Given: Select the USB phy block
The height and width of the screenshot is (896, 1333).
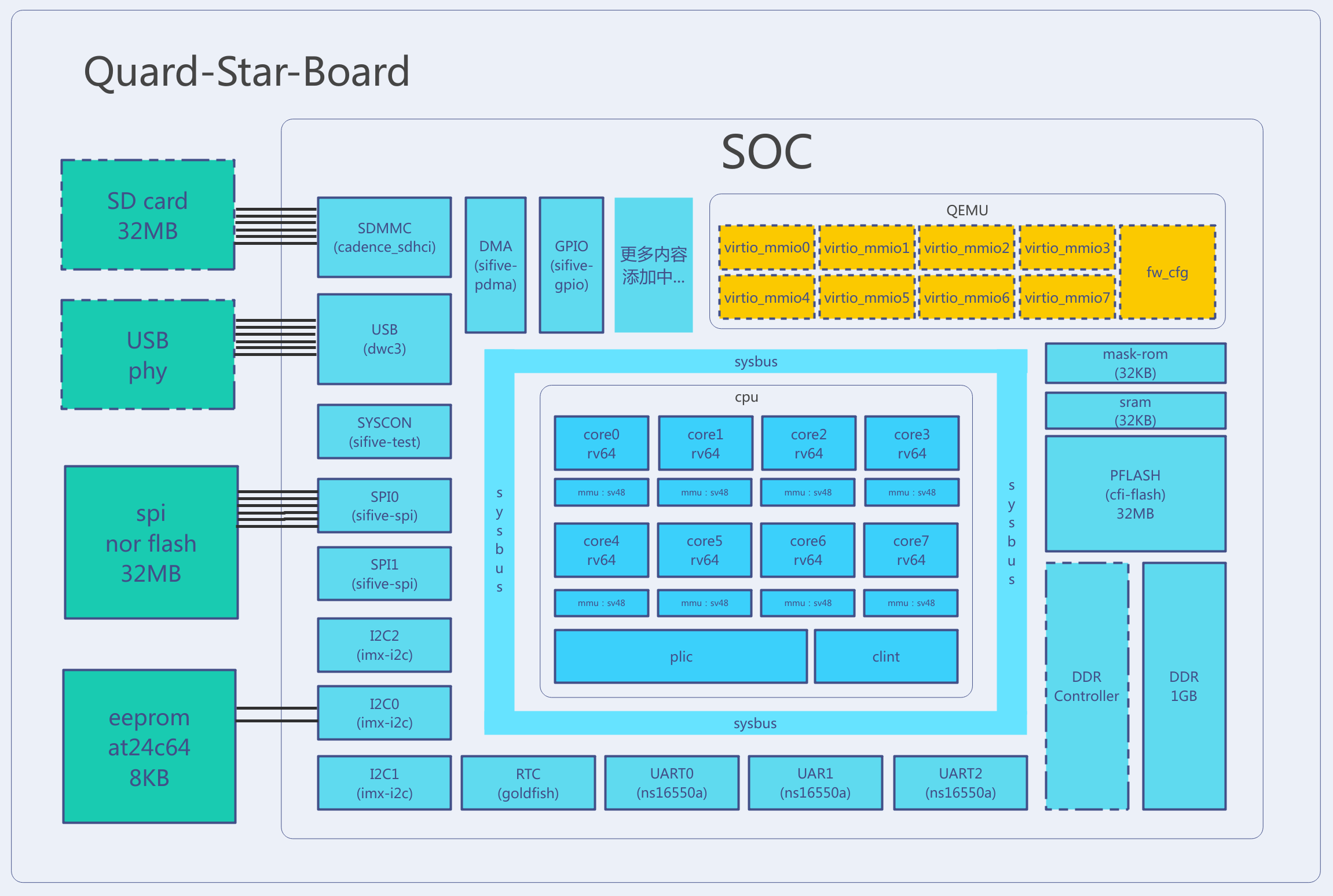Looking at the screenshot, I should point(148,354).
